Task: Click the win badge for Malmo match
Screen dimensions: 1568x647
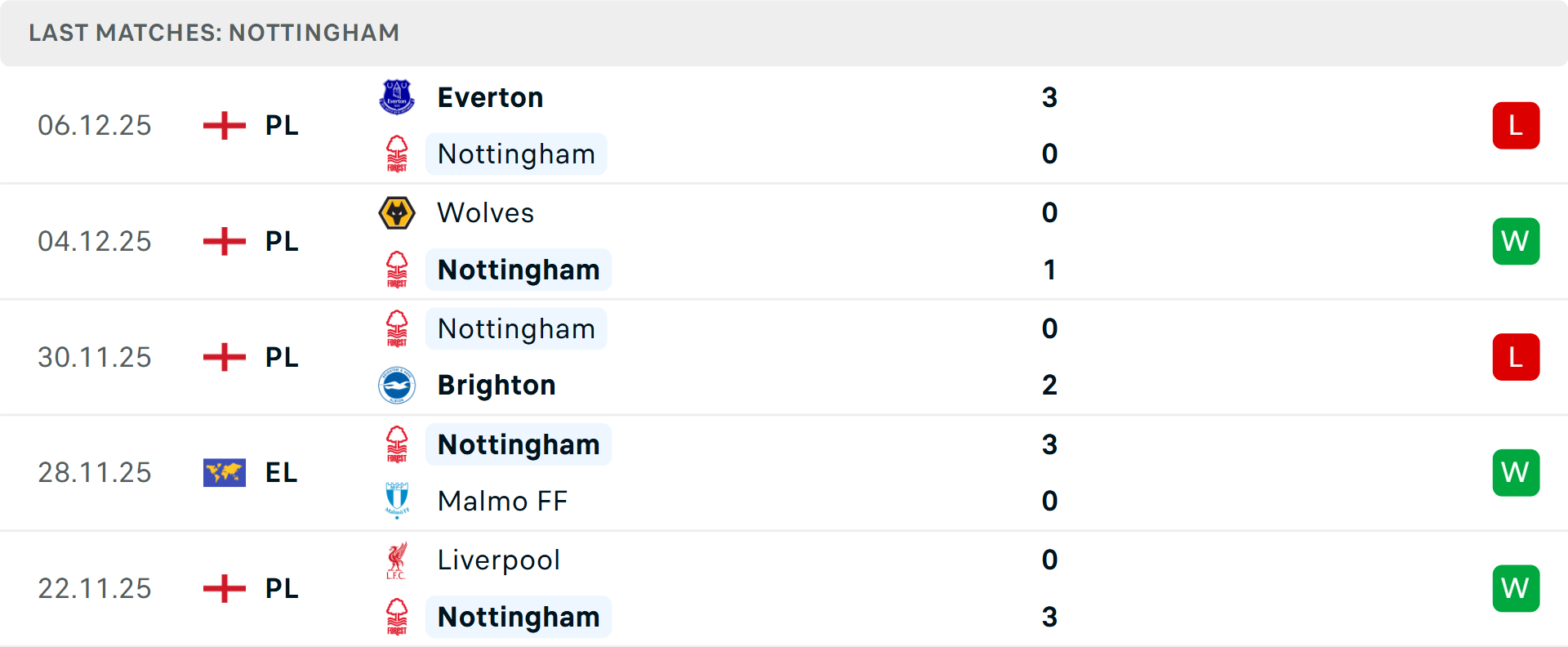Action: point(1516,472)
